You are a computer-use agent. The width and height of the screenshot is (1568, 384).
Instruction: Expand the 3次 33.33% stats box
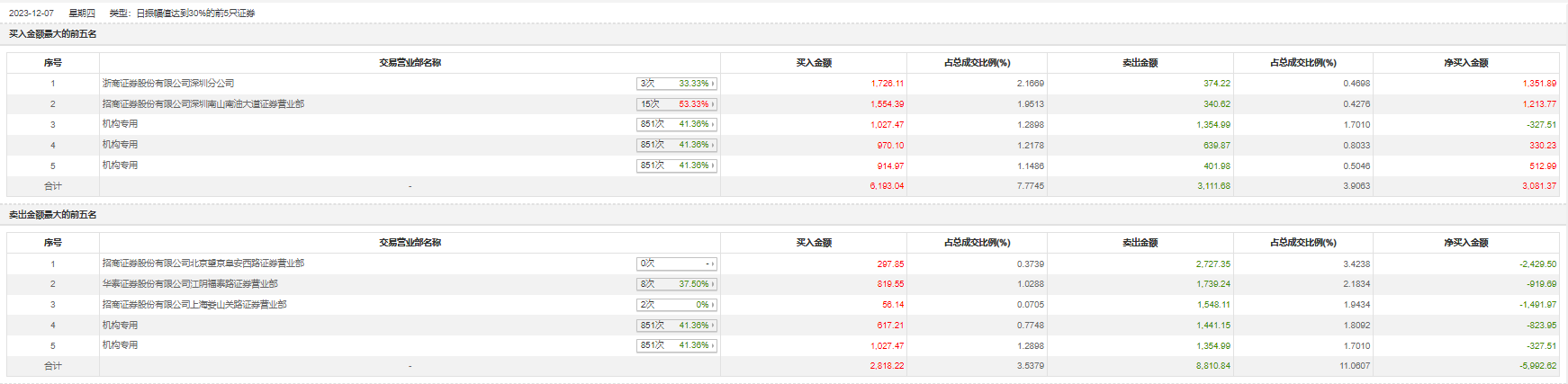pyautogui.click(x=676, y=84)
